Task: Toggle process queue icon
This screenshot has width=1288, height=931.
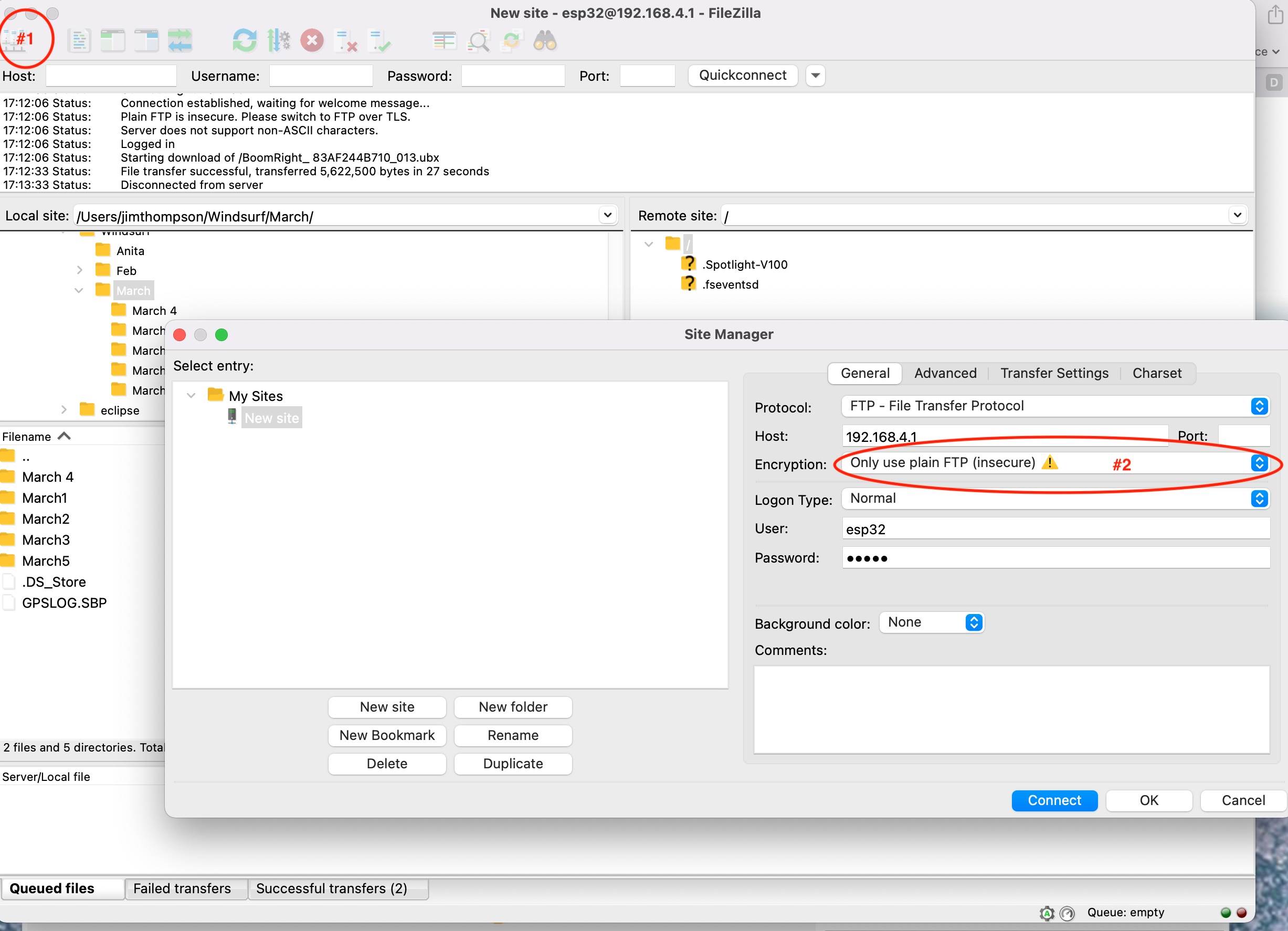Action: tap(278, 41)
